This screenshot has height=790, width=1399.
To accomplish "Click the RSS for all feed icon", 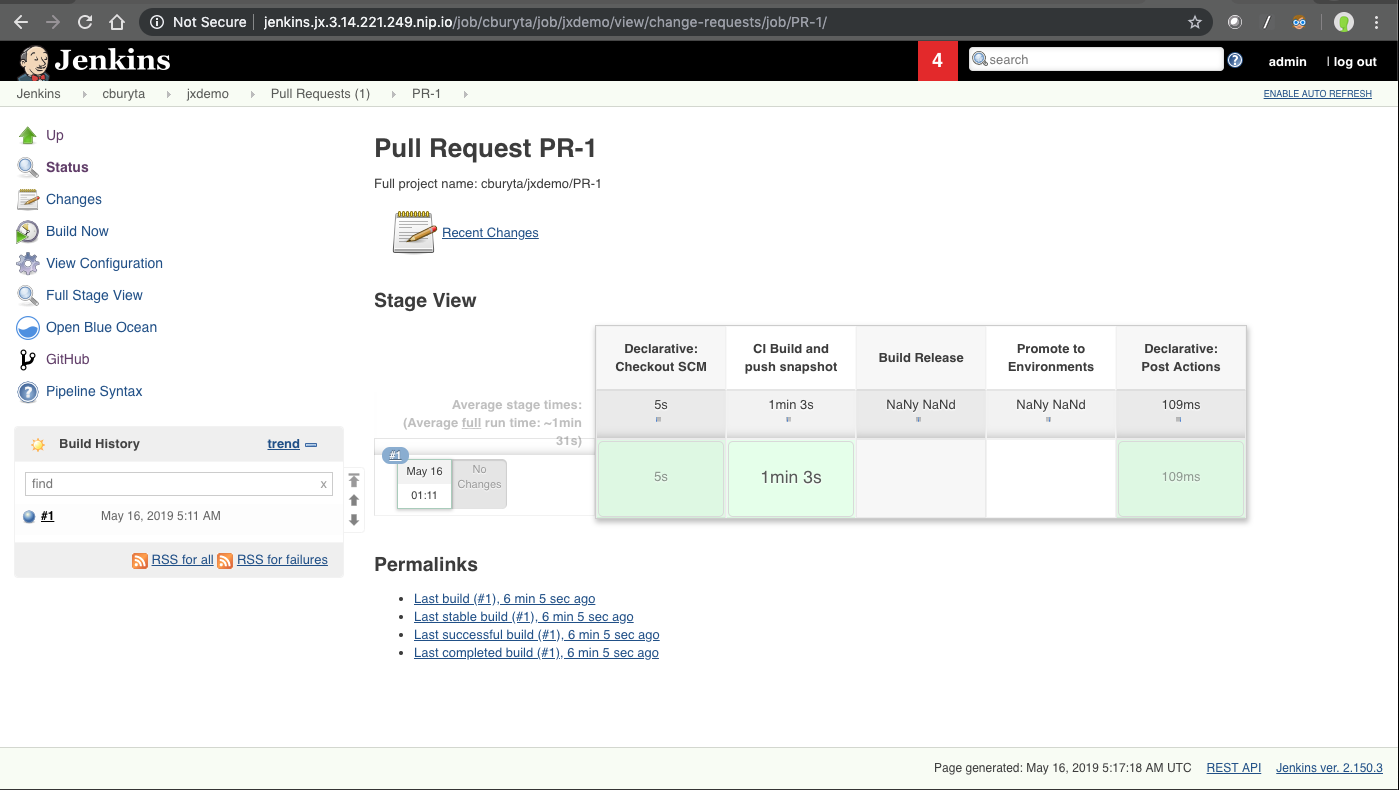I will click(x=140, y=560).
